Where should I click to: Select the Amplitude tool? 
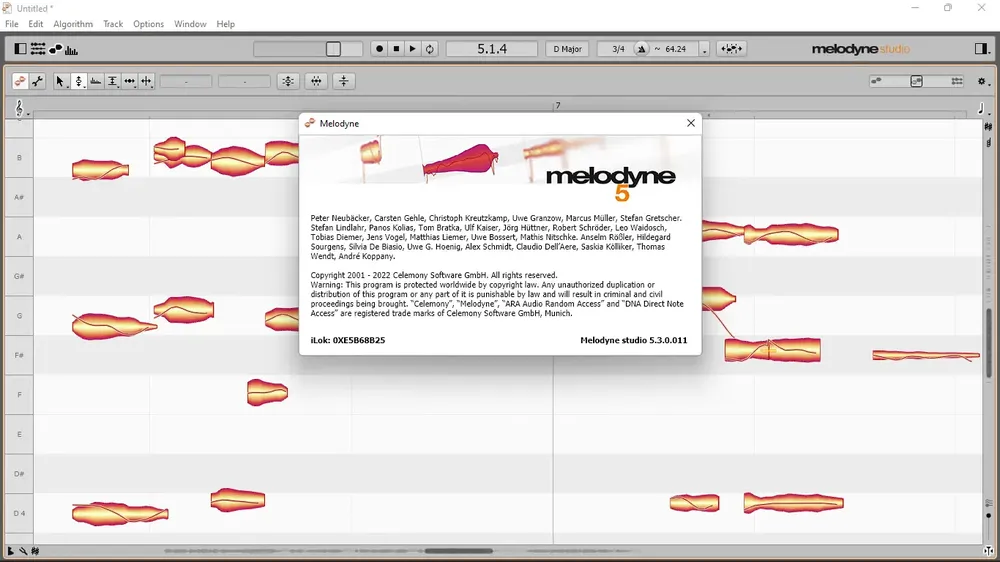(113, 81)
